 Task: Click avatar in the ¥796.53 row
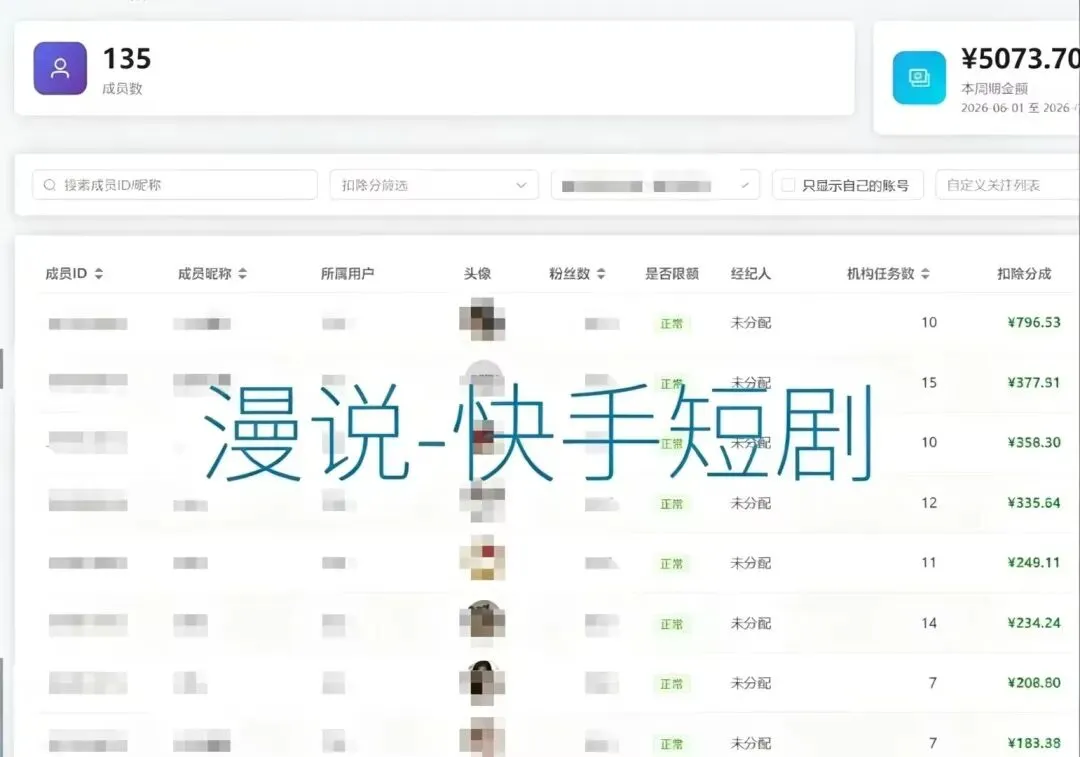482,319
